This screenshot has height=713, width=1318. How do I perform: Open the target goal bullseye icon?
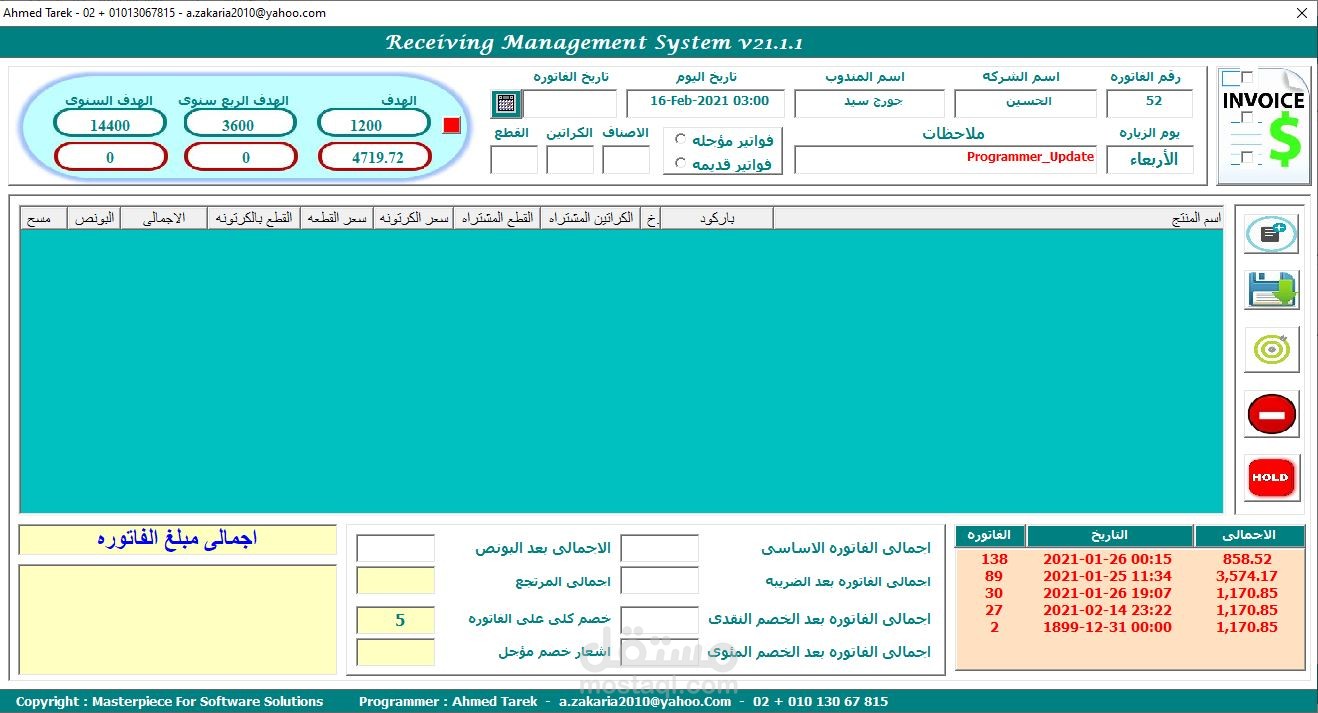(x=1271, y=350)
